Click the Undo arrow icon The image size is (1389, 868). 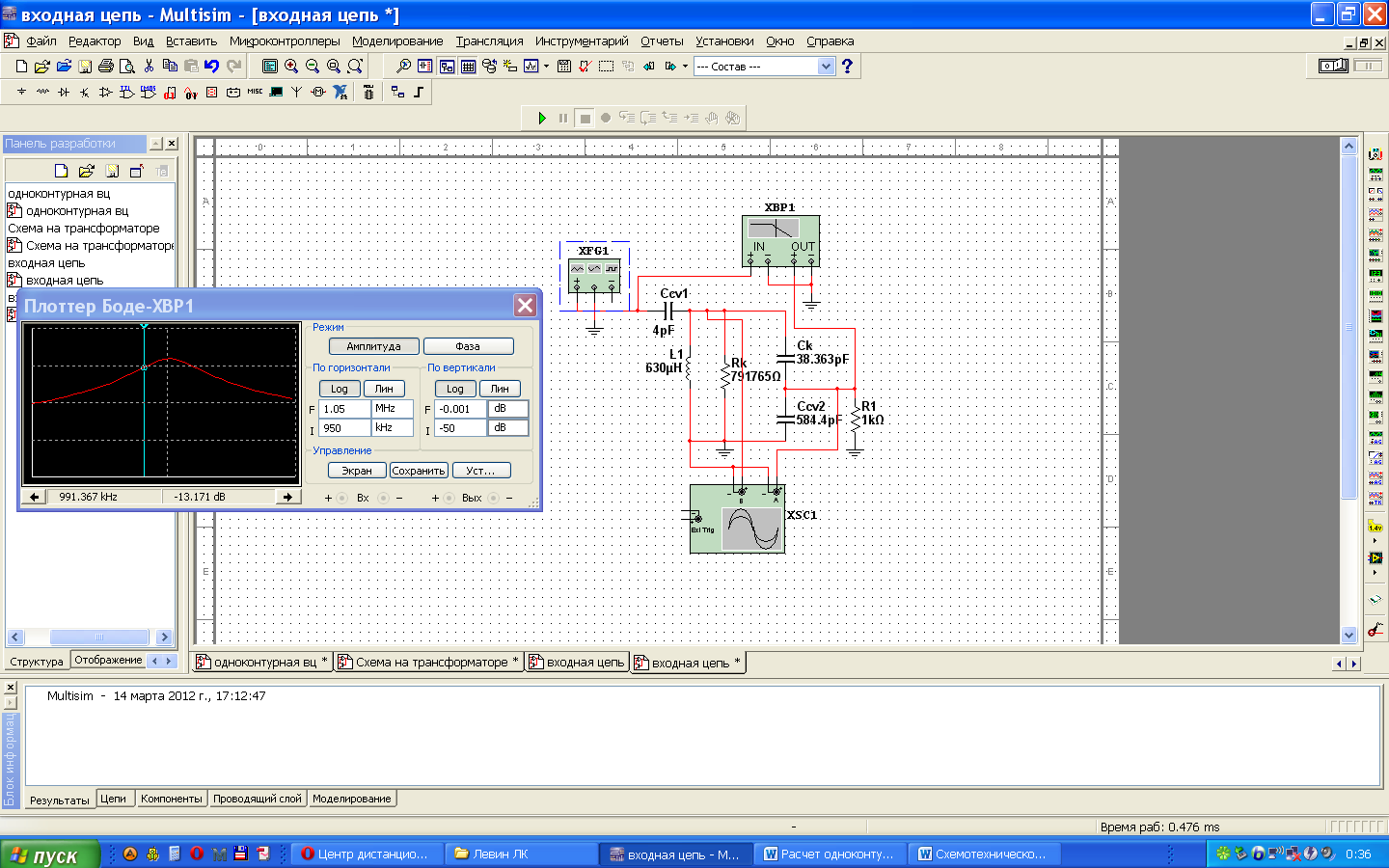click(211, 67)
